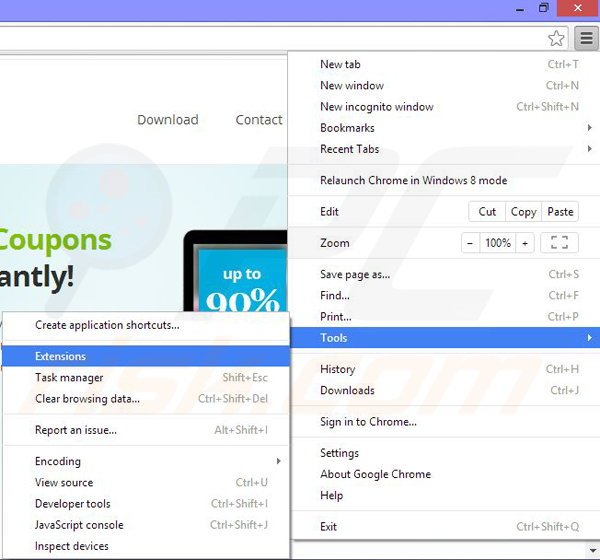Minimize the Chrome window
Screen dimensions: 600x560
click(x=520, y=9)
